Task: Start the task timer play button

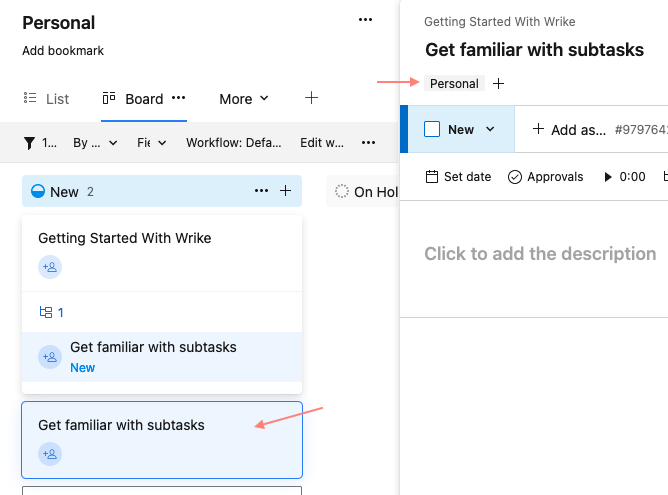Action: click(x=608, y=177)
